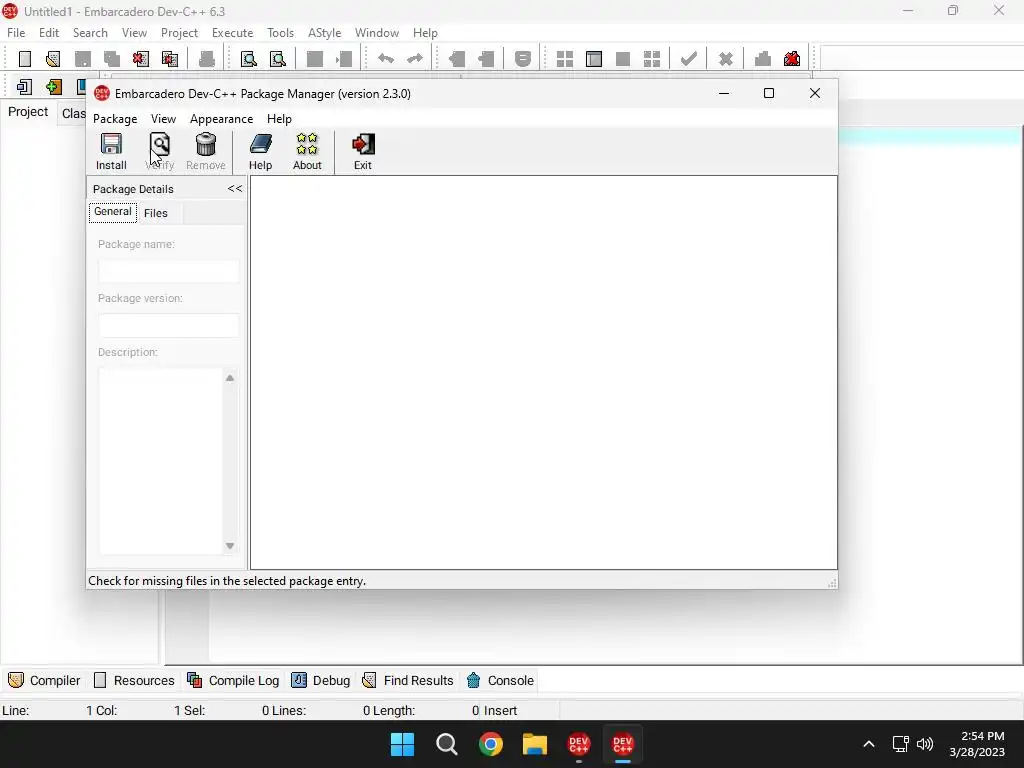Viewport: 1024px width, 768px height.
Task: Create new file with Dev-C++ New icon
Action: tap(25, 59)
